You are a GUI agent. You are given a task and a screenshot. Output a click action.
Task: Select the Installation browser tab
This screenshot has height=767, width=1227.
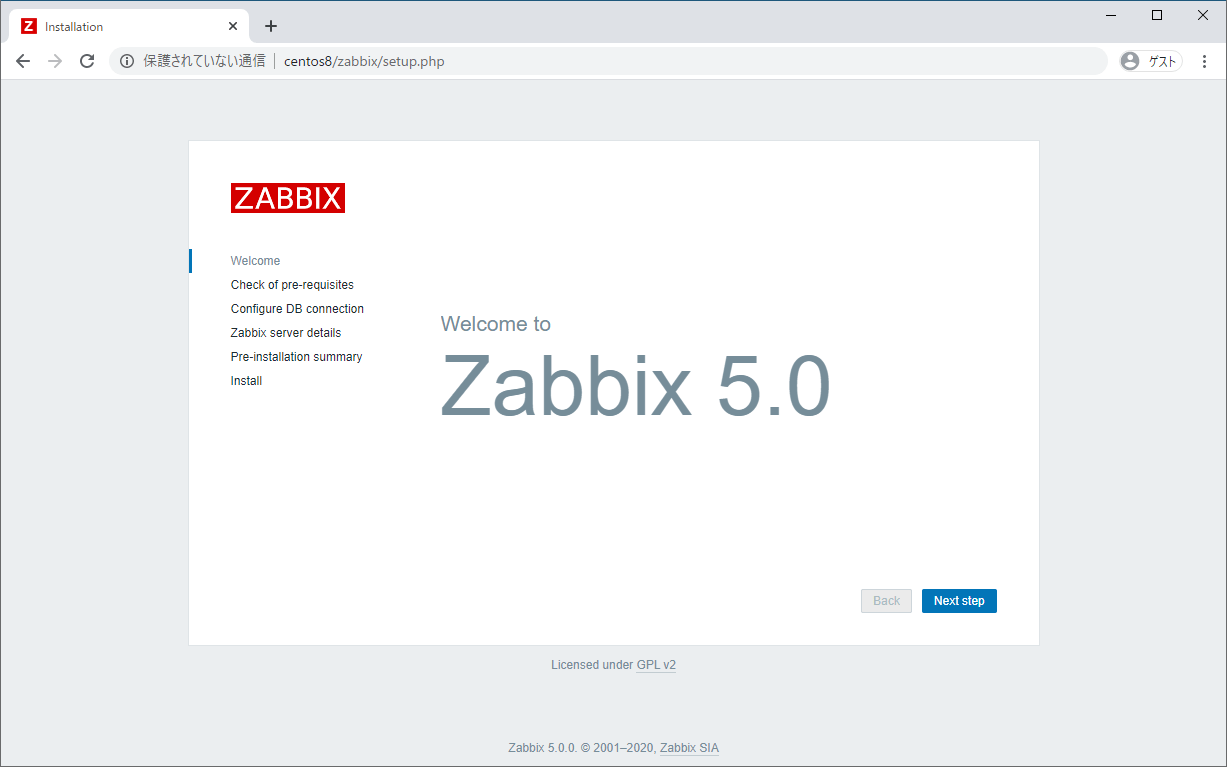click(130, 26)
